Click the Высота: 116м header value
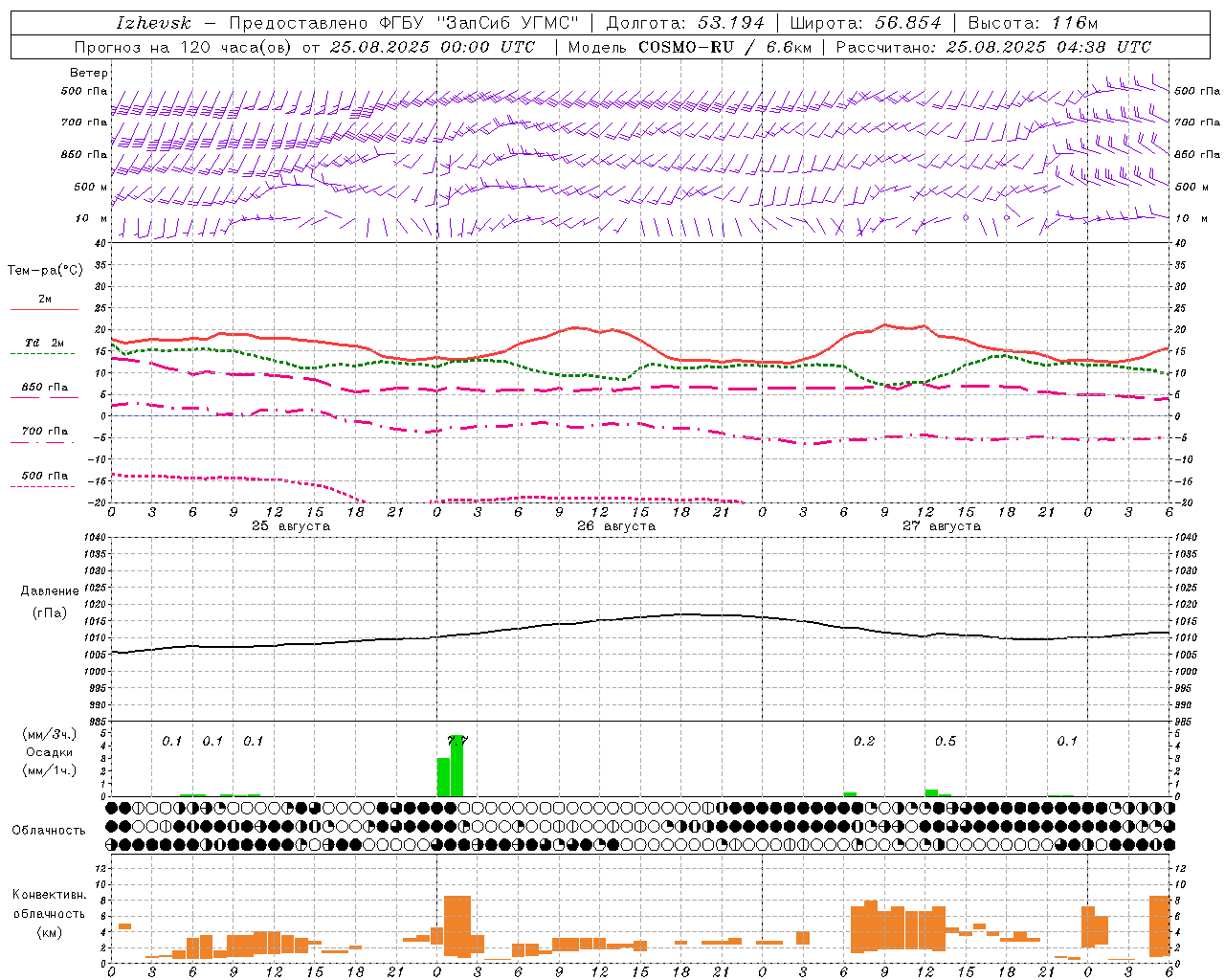This screenshot has width=1225, height=980. pyautogui.click(x=1033, y=23)
